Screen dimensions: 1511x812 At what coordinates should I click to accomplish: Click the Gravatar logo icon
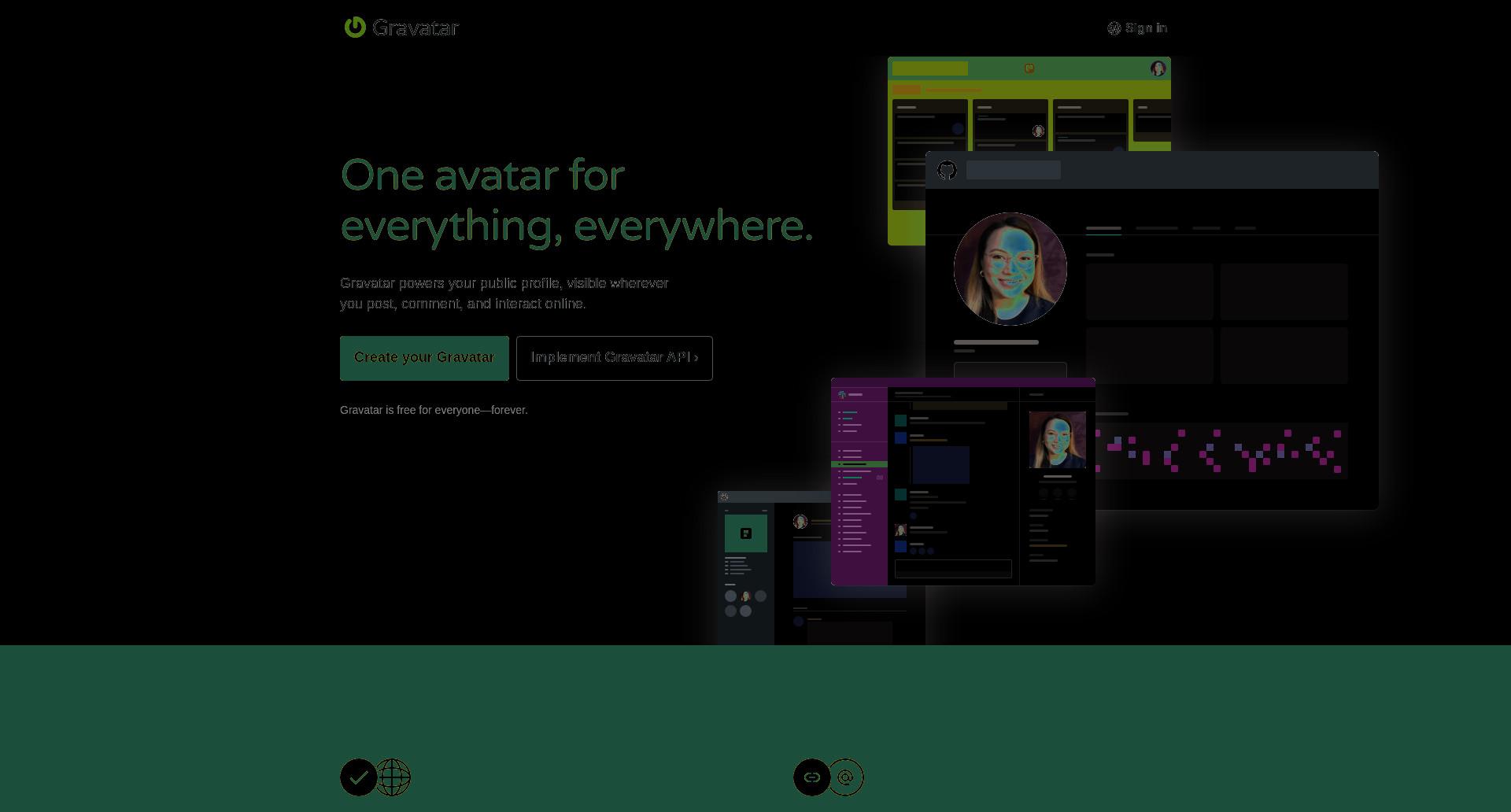point(355,27)
